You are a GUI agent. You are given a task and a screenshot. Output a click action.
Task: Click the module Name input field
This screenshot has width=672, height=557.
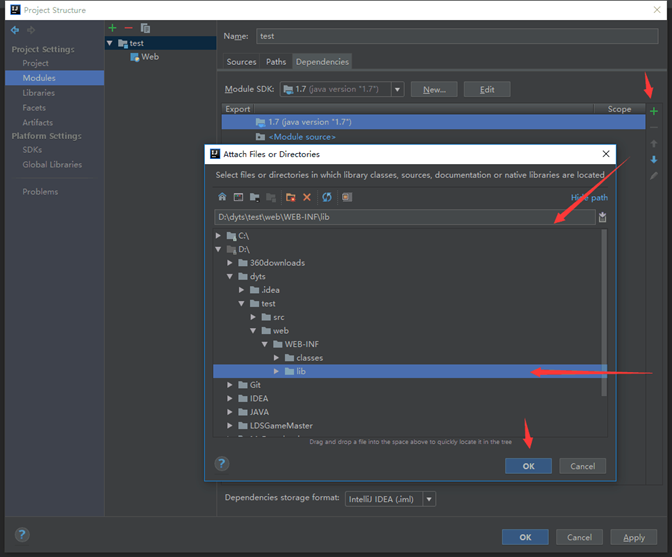point(457,36)
